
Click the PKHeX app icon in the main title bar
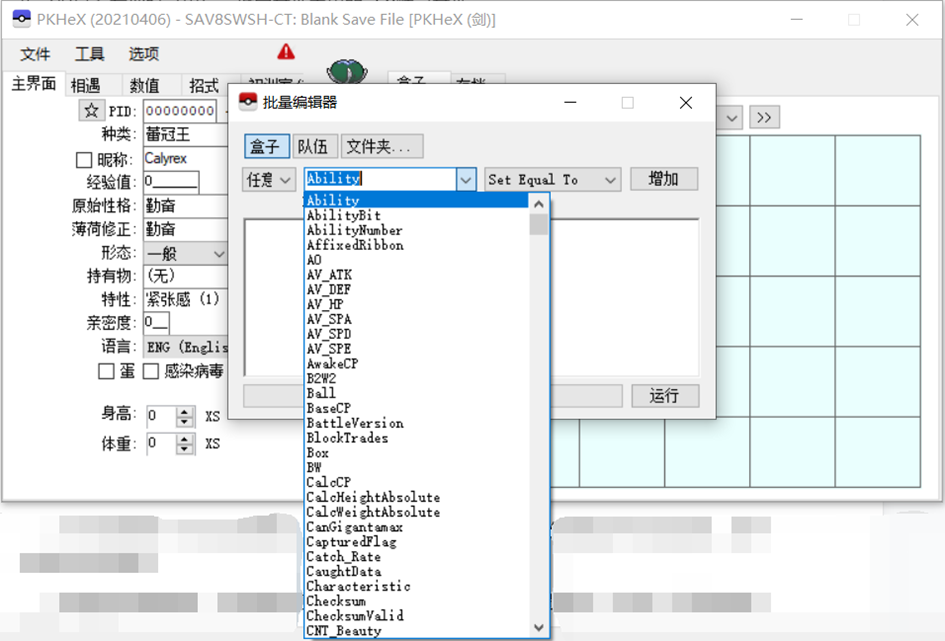click(21, 20)
